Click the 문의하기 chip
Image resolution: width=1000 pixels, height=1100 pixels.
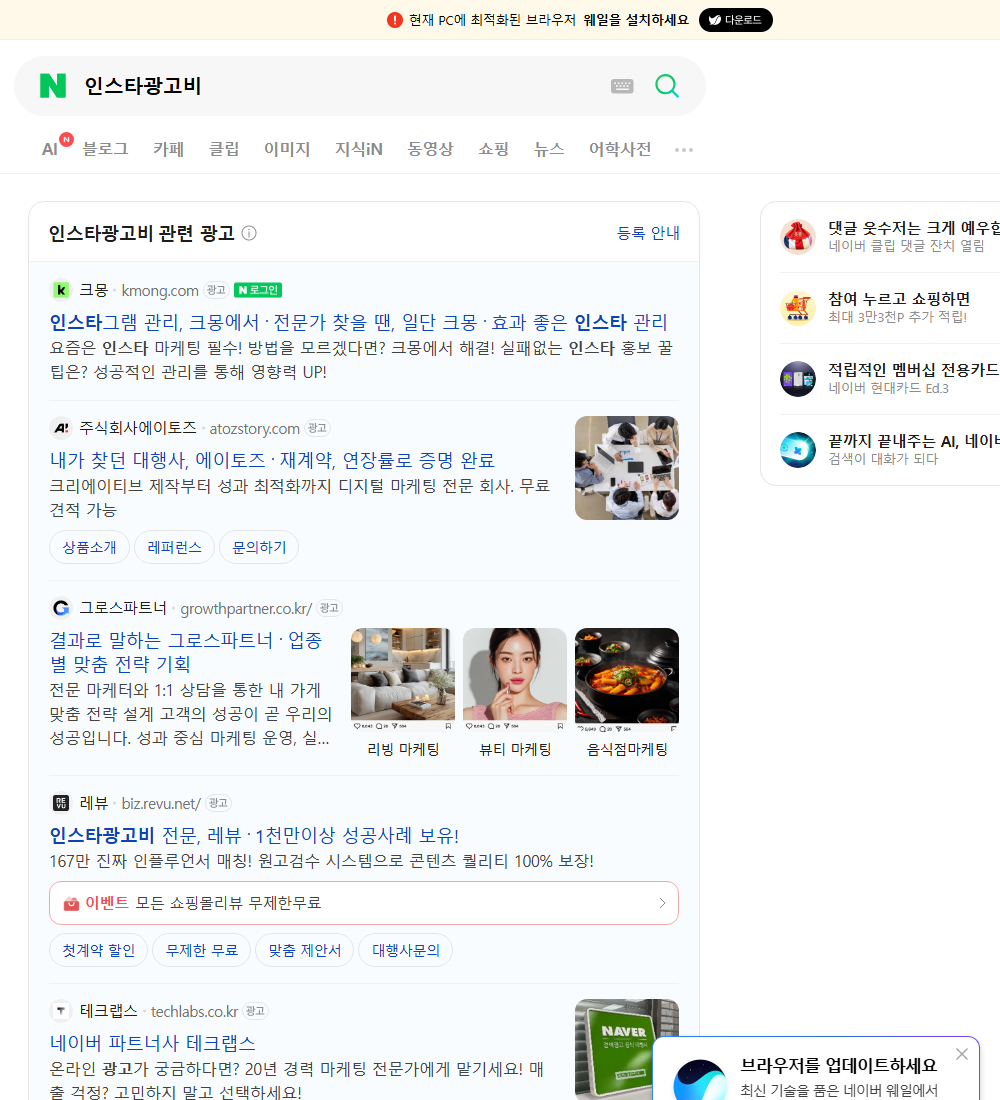(x=259, y=547)
